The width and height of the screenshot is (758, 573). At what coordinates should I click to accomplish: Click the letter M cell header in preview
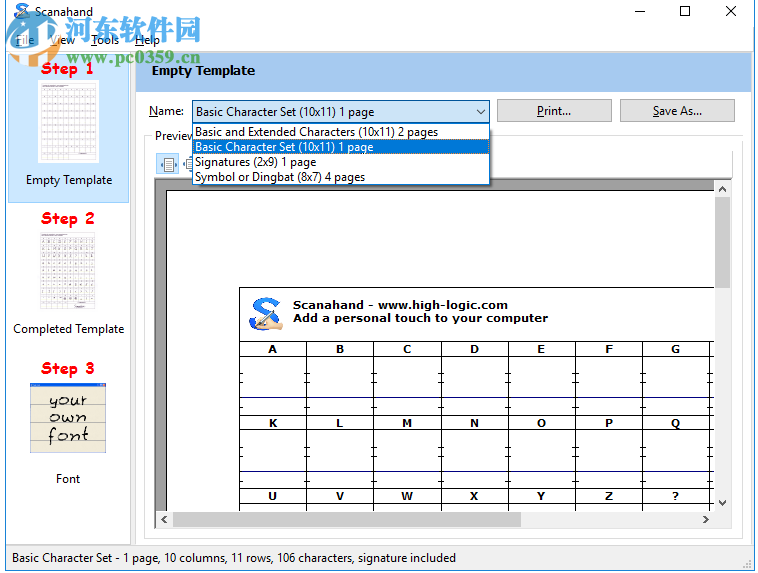click(x=407, y=423)
